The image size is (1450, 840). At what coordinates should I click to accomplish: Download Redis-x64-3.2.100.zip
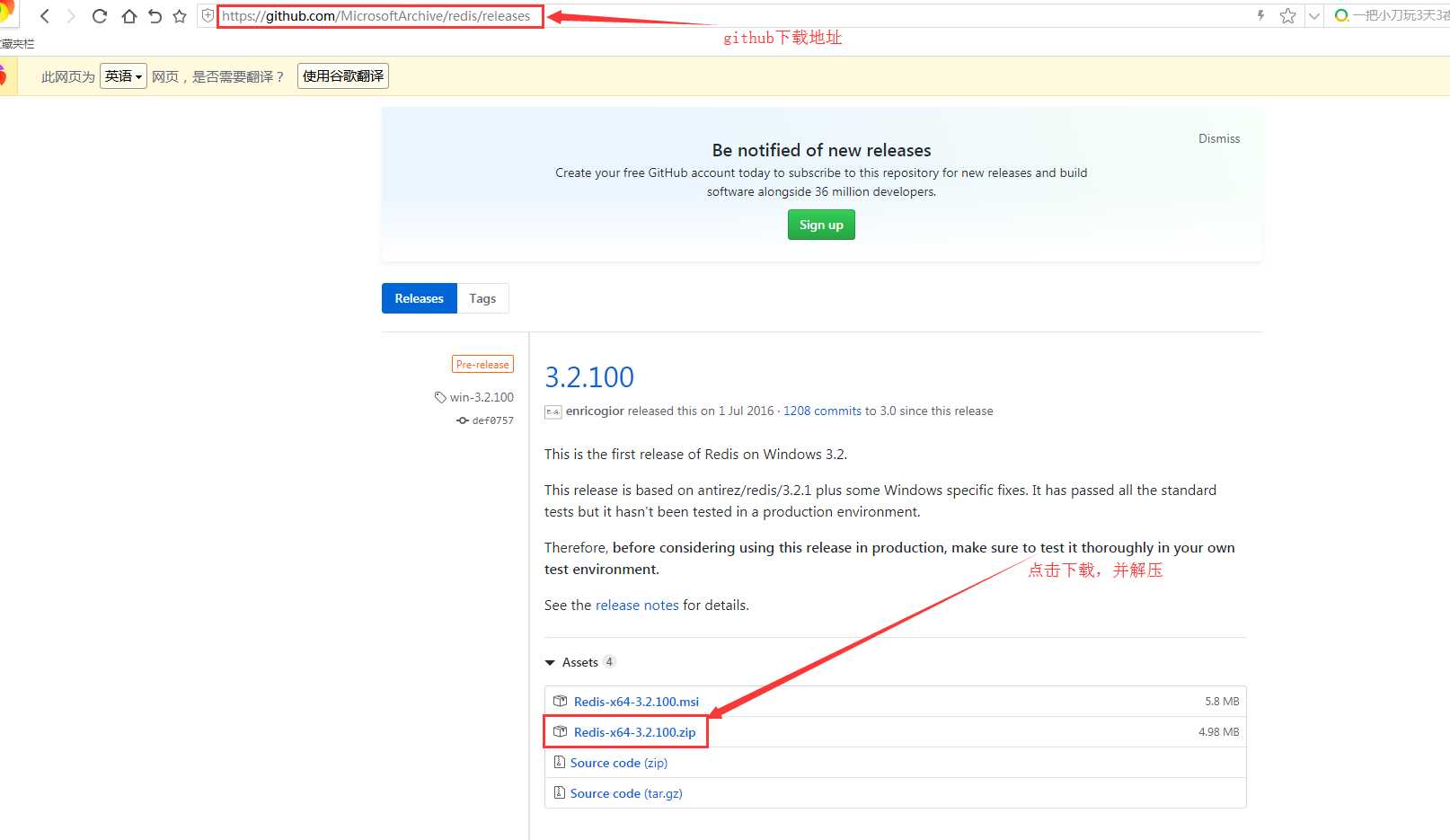634,732
